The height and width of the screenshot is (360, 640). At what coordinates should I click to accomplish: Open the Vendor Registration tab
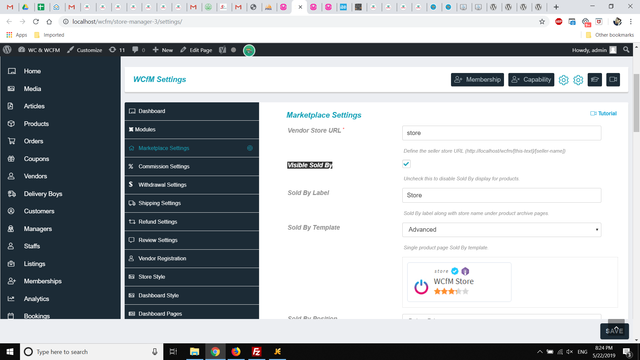(192, 258)
